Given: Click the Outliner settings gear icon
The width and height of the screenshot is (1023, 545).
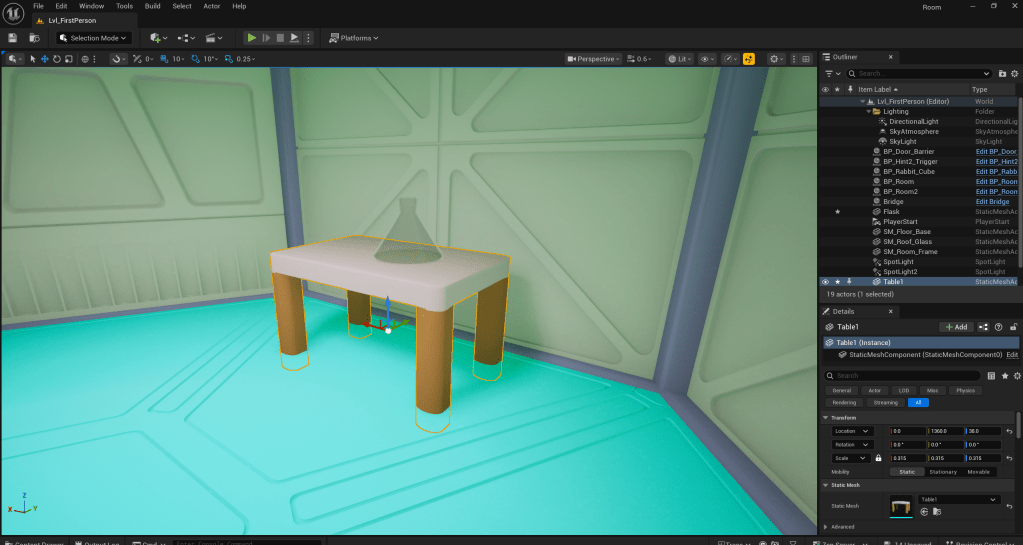Looking at the screenshot, I should [x=1013, y=73].
